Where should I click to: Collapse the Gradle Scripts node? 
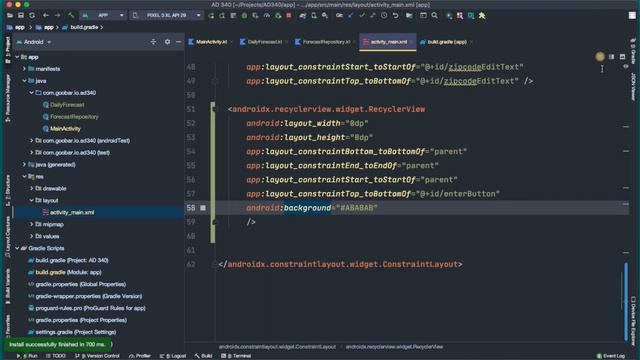17,248
